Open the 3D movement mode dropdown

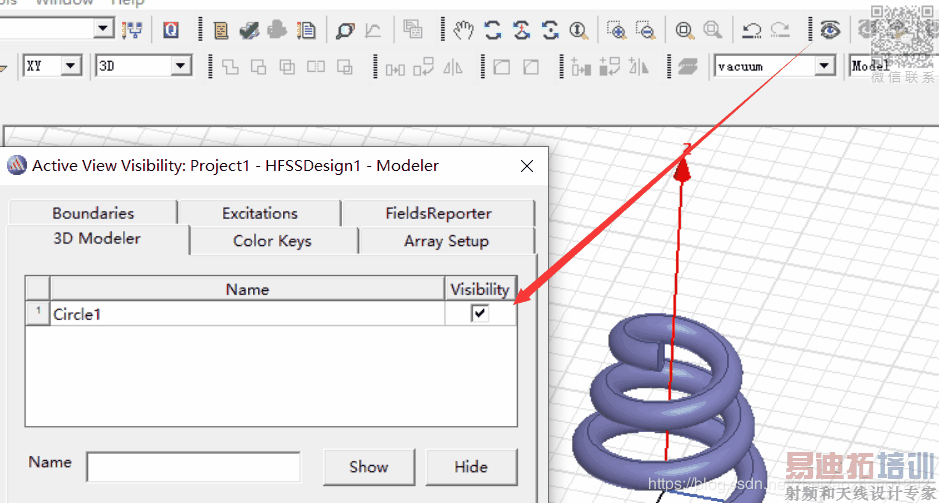click(181, 66)
